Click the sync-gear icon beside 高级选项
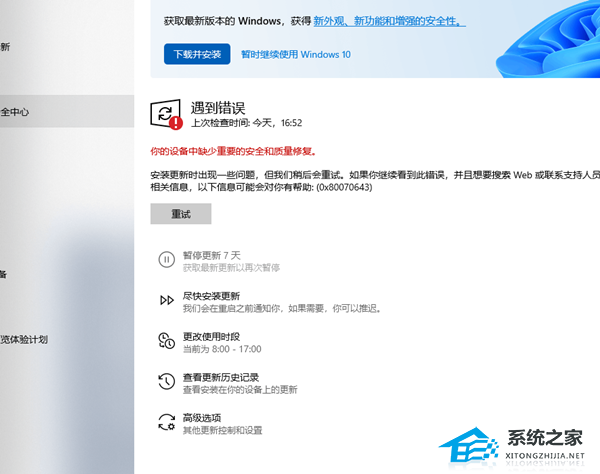 (166, 422)
